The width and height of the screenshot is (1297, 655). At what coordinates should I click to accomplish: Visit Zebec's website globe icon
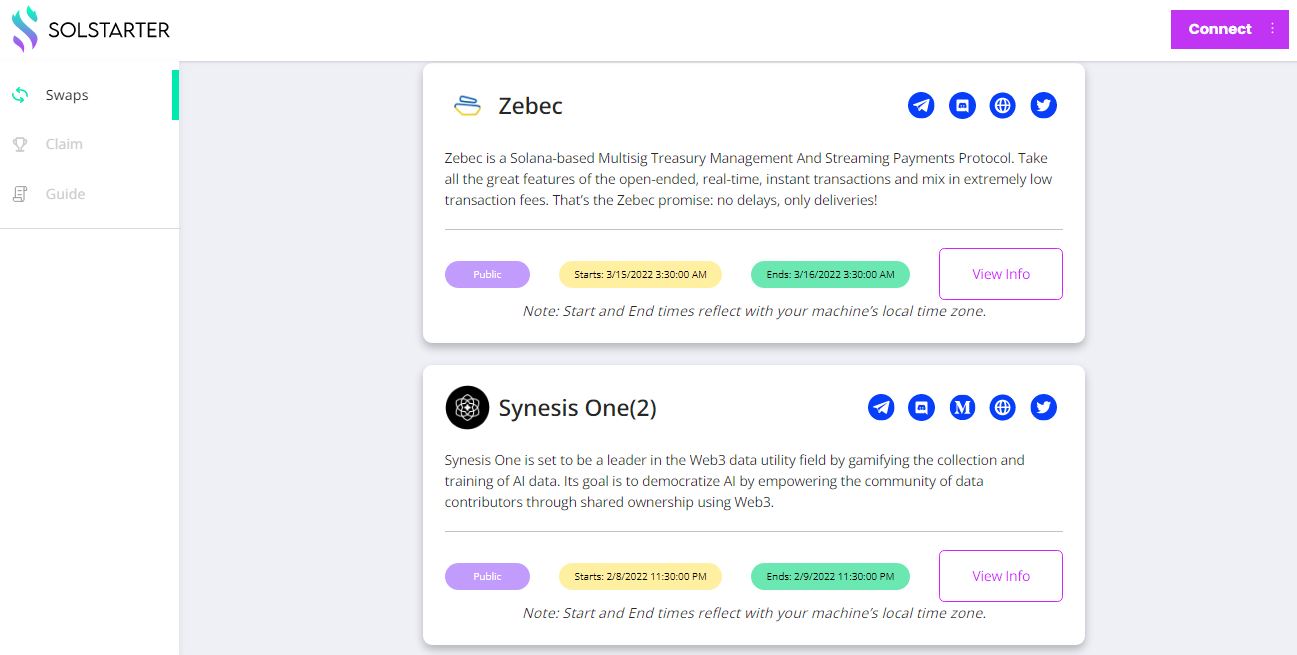(x=1003, y=105)
